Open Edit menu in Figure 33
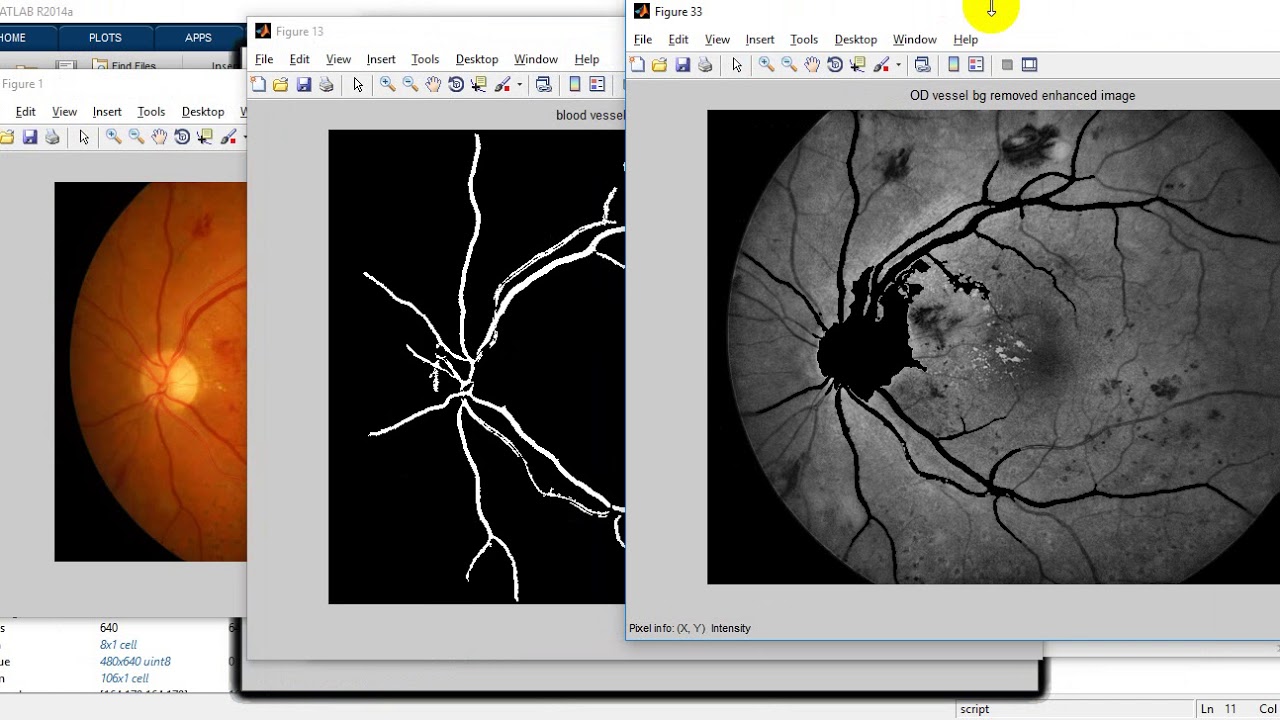1280x720 pixels. pos(678,40)
